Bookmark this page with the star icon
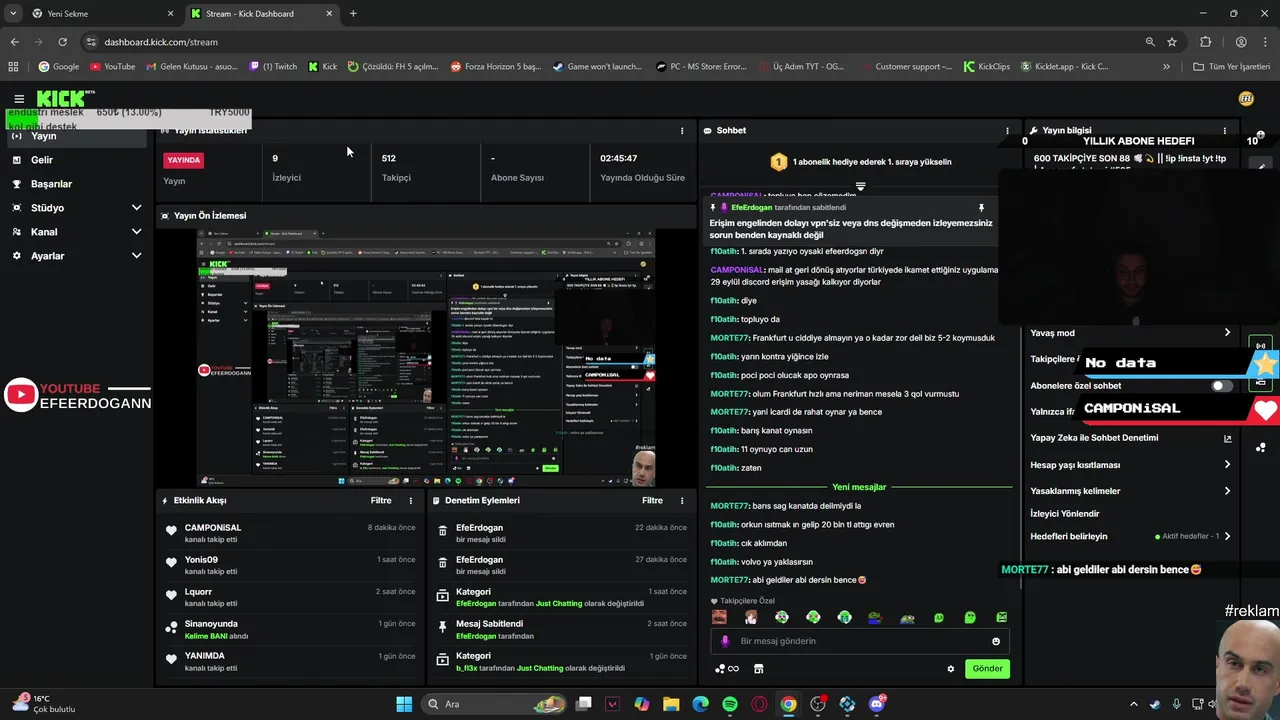1280x720 pixels. 1172,42
